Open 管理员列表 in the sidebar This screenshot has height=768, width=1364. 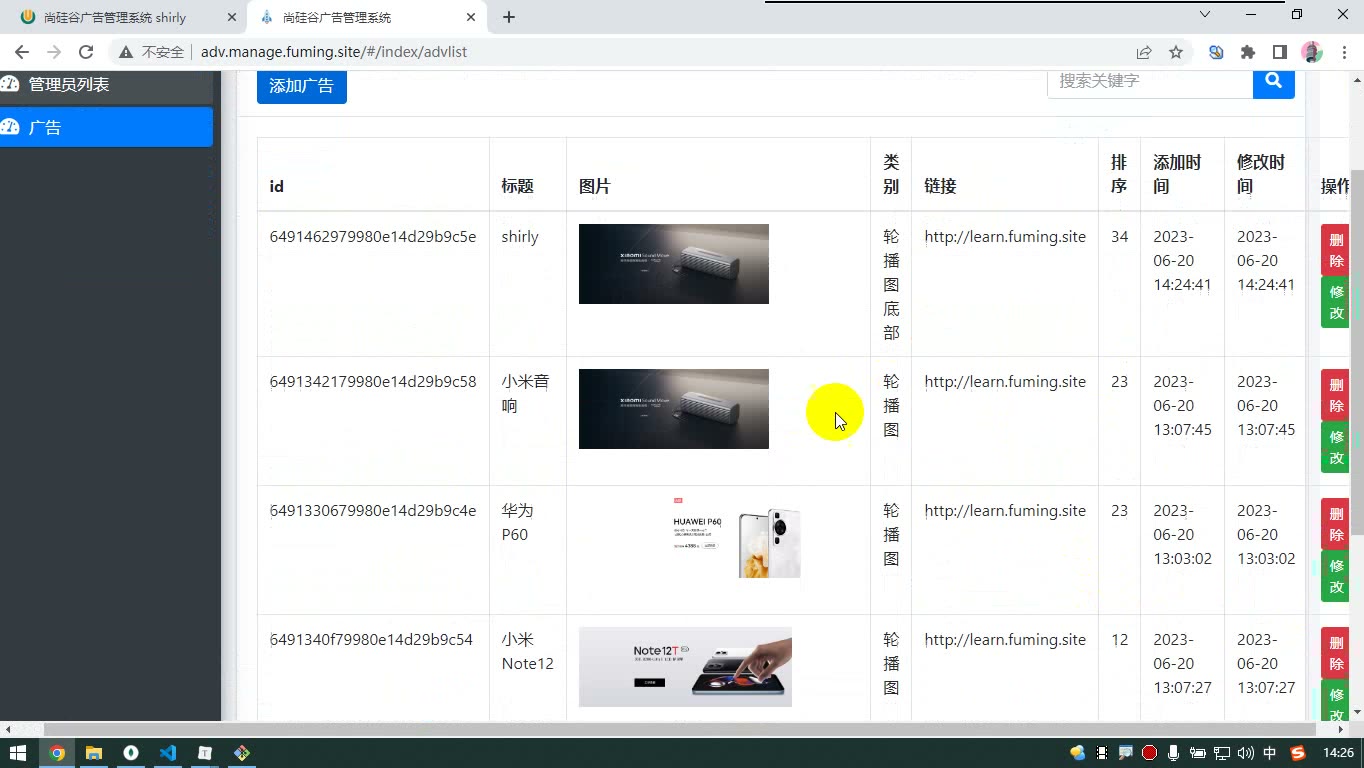[106, 85]
